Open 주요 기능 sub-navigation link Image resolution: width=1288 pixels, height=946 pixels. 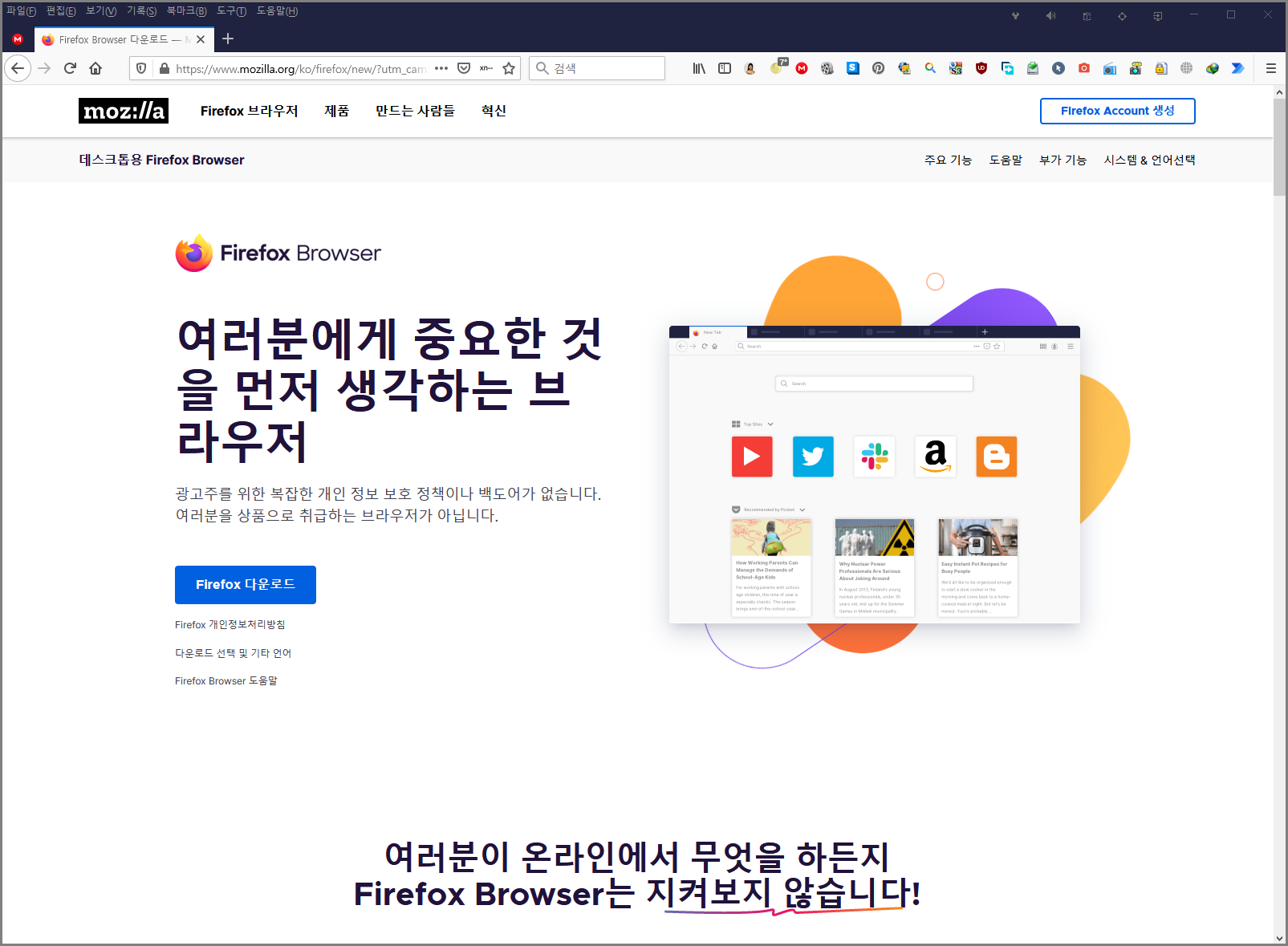[x=948, y=160]
